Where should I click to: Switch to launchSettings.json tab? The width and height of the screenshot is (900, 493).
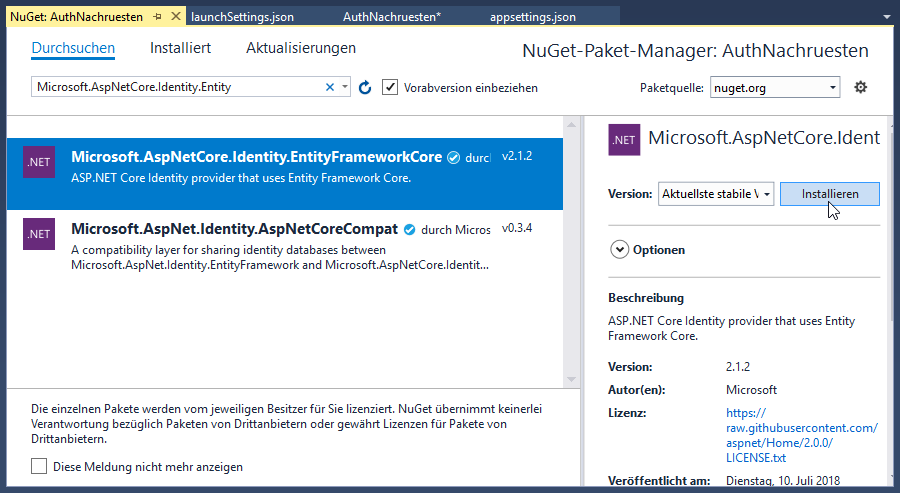(x=242, y=17)
